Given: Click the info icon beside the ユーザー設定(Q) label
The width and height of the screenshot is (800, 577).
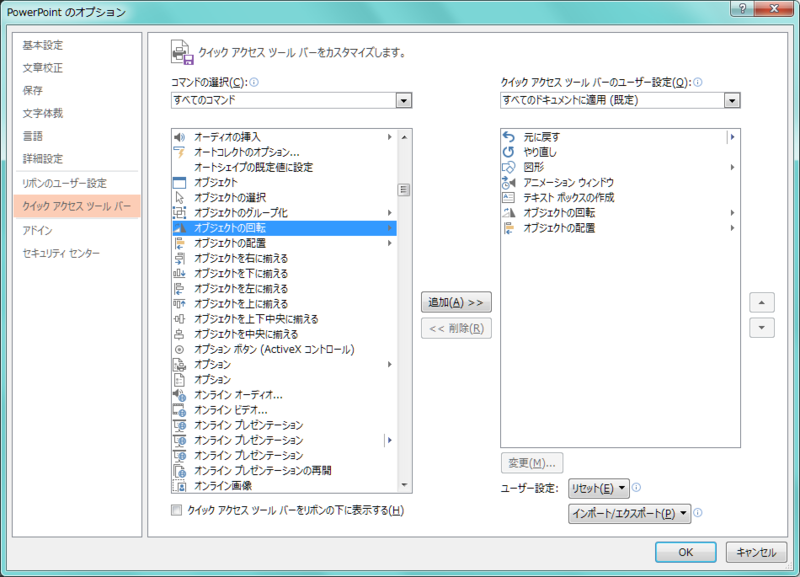Looking at the screenshot, I should [697, 82].
